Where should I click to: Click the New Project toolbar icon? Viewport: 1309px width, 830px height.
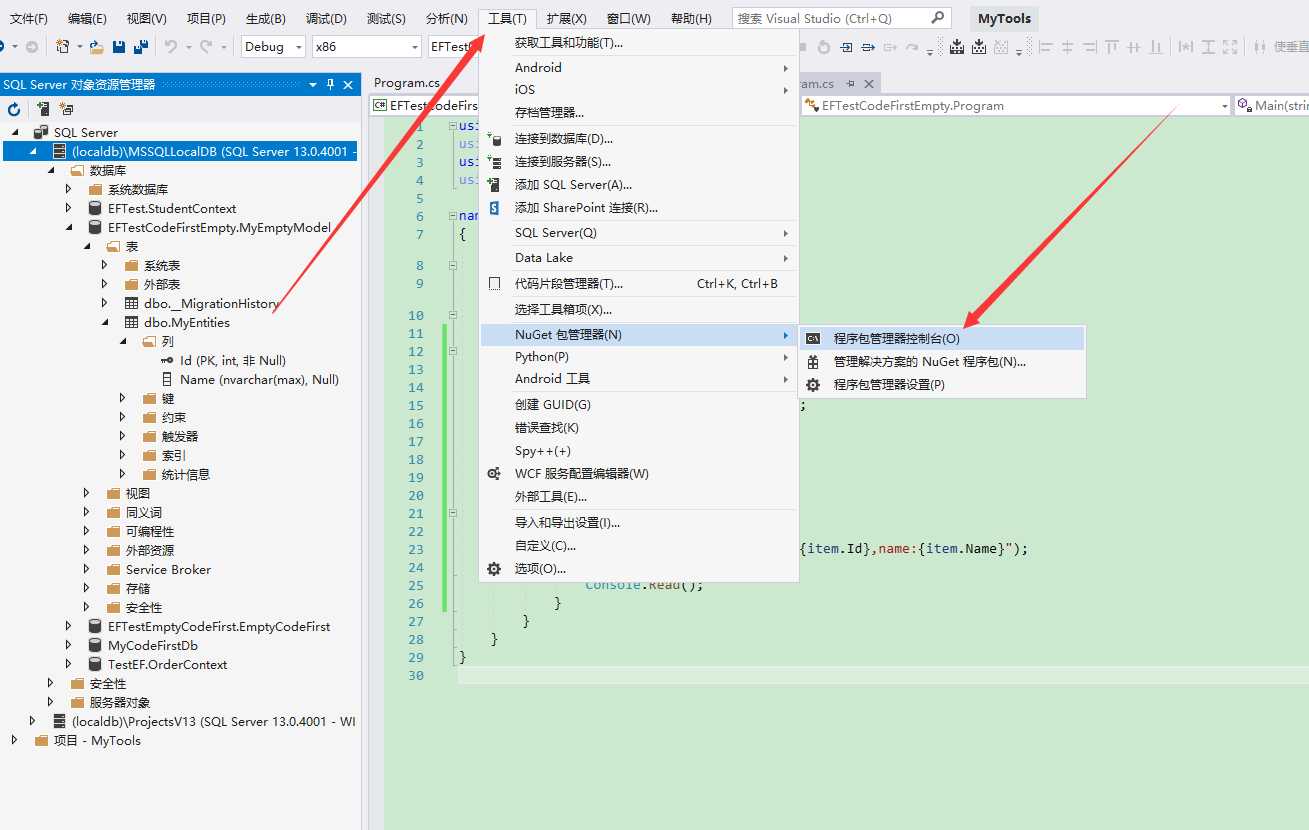point(63,46)
